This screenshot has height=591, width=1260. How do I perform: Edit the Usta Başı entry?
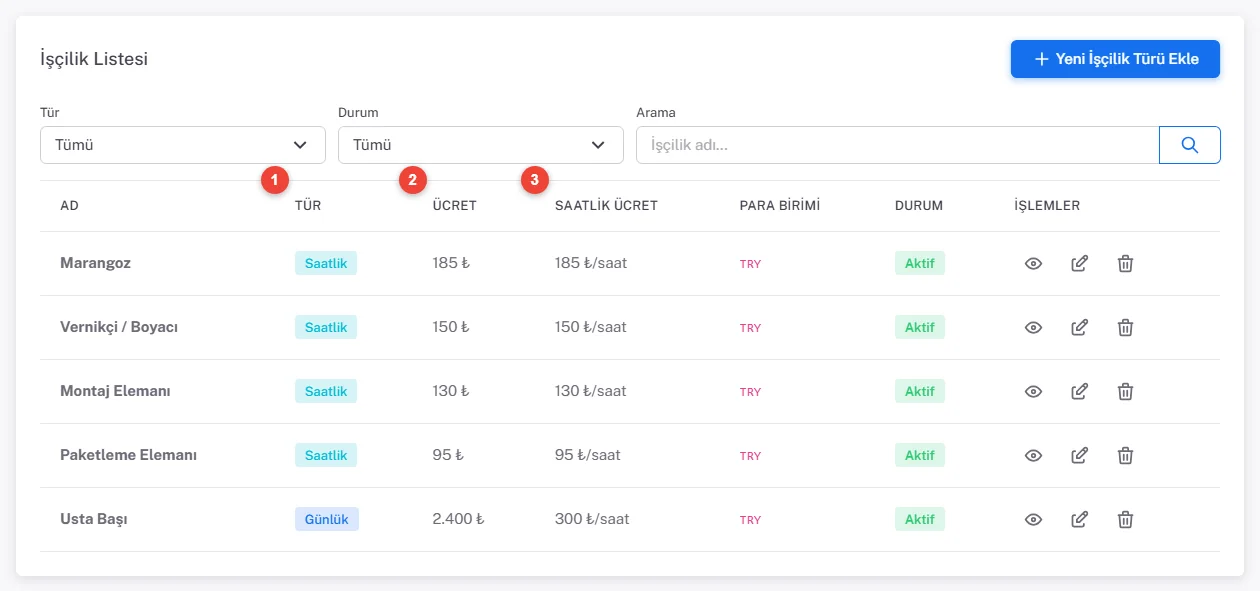1080,520
